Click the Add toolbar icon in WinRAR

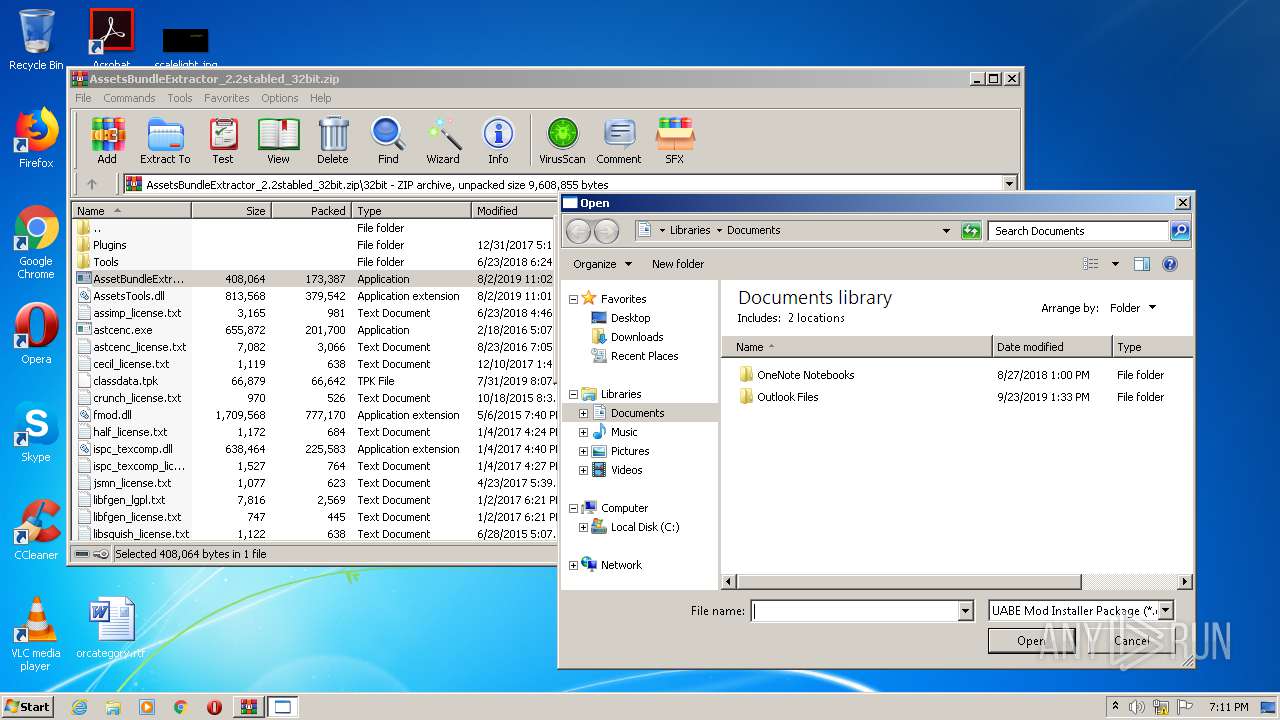click(107, 140)
